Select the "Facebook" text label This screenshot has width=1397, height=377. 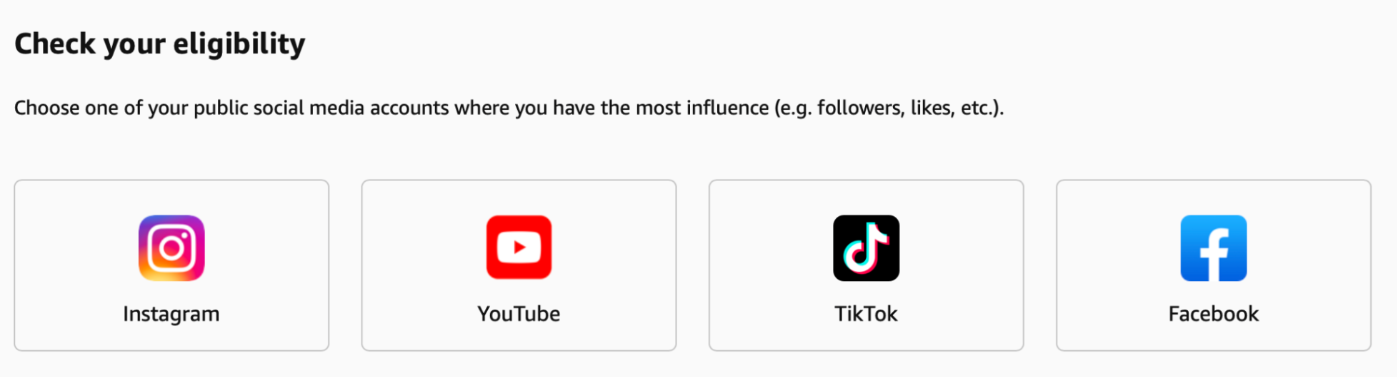coord(1213,314)
